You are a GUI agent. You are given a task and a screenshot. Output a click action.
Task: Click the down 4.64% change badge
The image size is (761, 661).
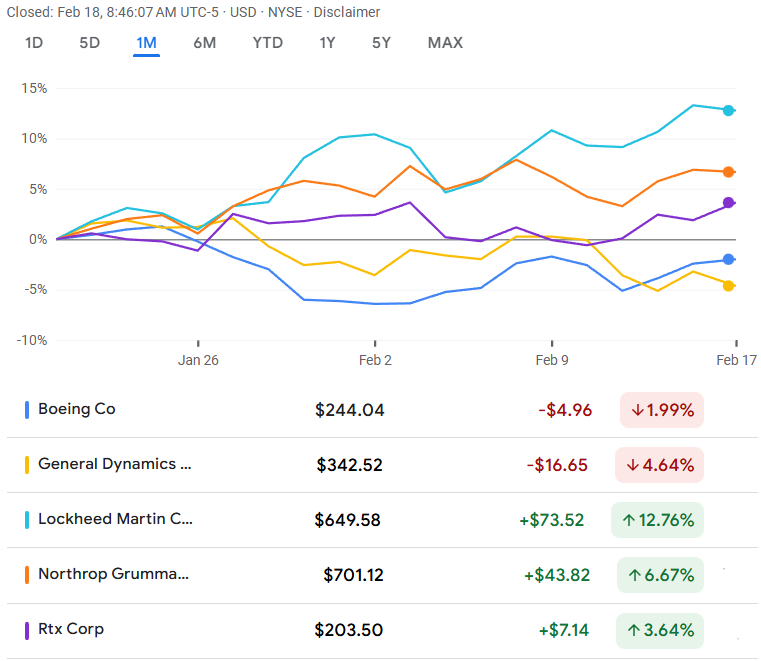click(x=660, y=465)
